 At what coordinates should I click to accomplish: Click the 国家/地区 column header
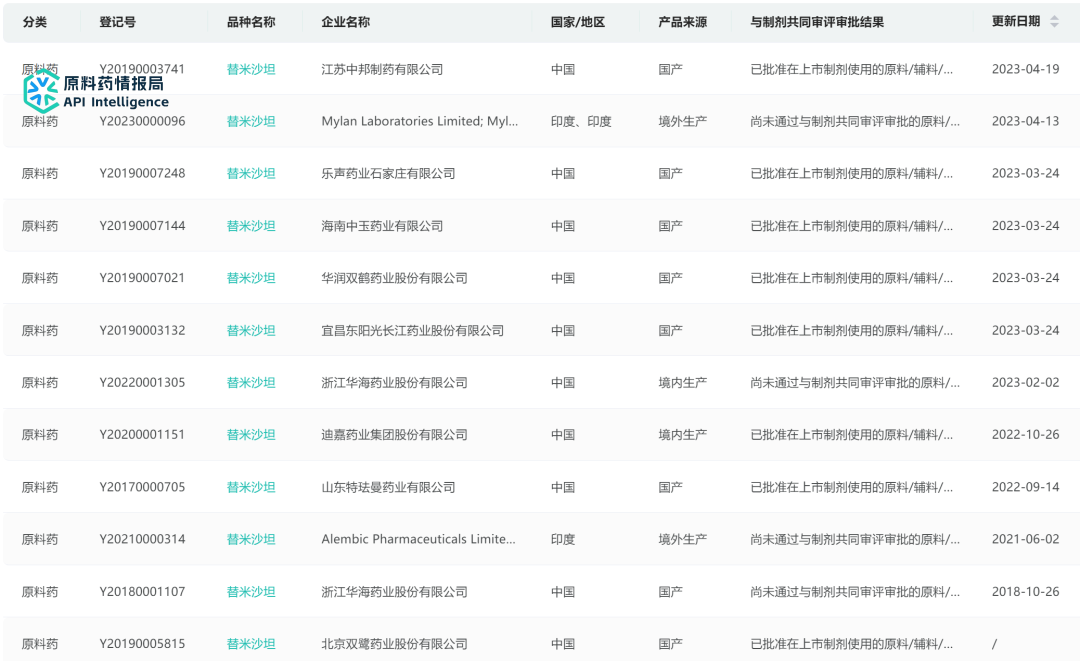click(x=577, y=22)
